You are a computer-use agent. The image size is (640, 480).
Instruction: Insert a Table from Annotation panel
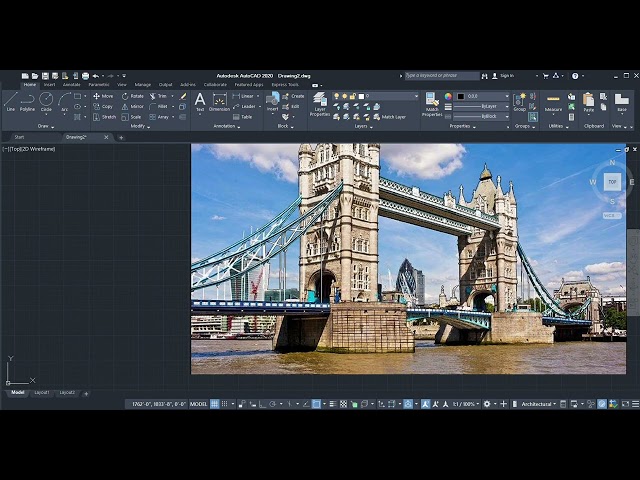pyautogui.click(x=242, y=117)
